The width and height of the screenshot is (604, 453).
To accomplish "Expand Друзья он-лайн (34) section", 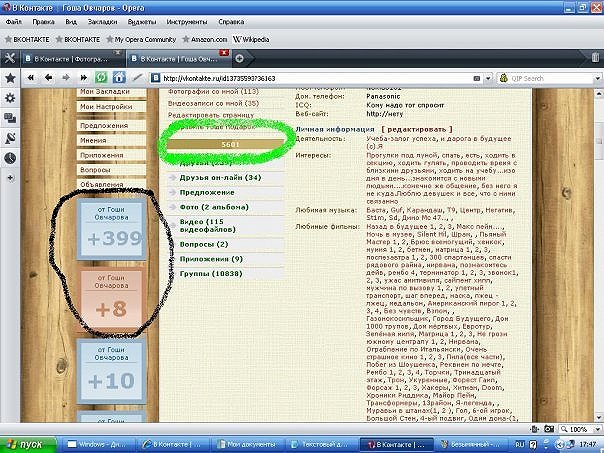I will pyautogui.click(x=226, y=178).
